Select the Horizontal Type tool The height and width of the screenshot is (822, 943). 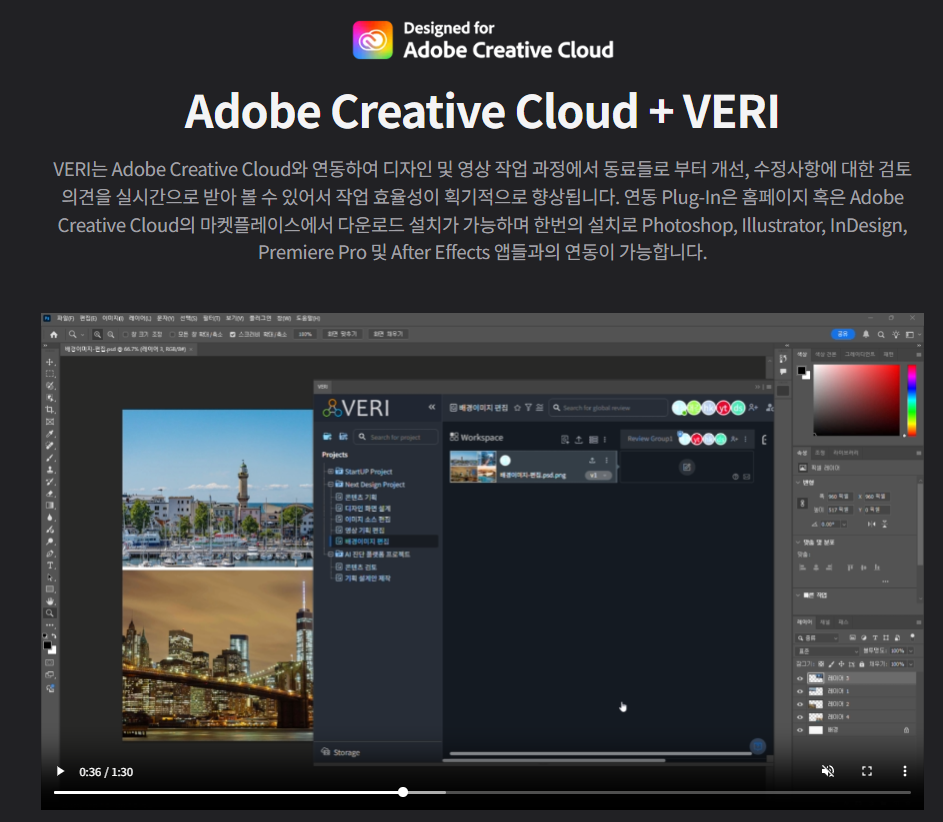(50, 565)
